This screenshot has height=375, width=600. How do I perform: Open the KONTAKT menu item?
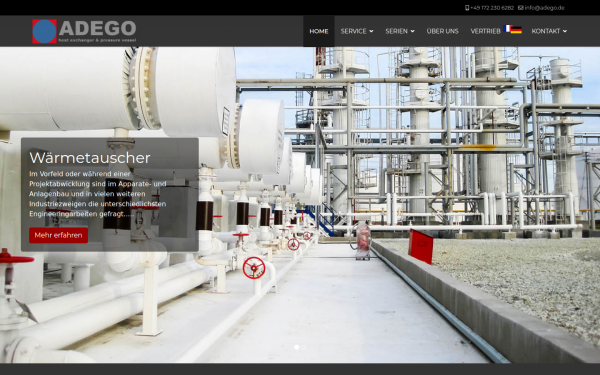[x=546, y=31]
